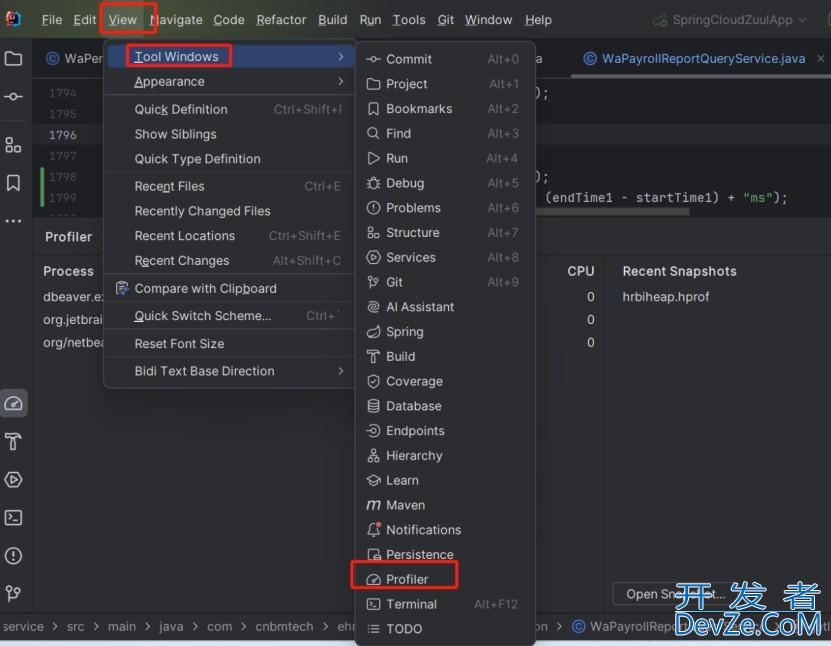Open Find from Tool Windows submenu
Screen dimensions: 831x646
(445, 134)
